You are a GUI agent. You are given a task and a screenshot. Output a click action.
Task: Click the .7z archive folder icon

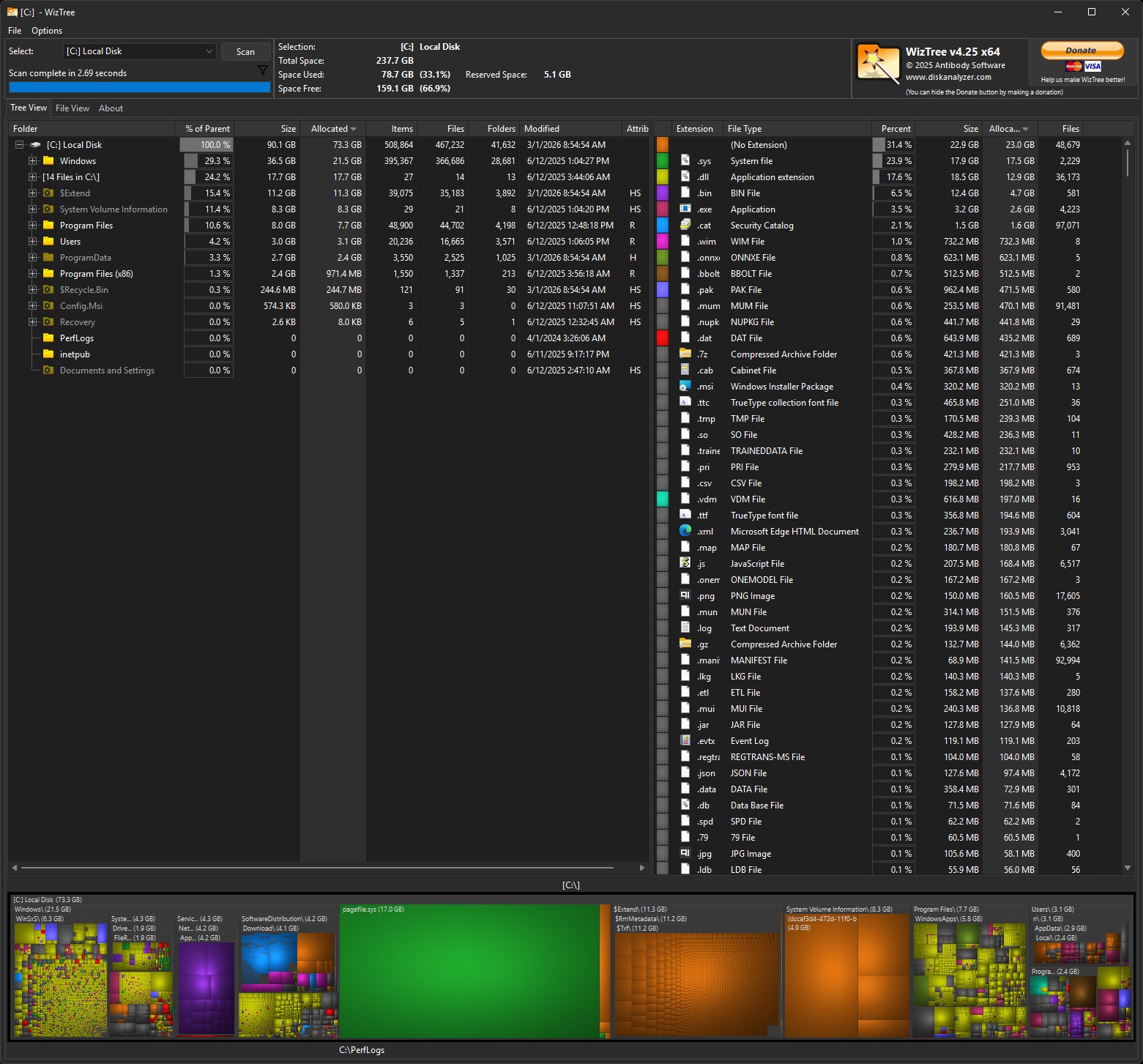tap(685, 354)
